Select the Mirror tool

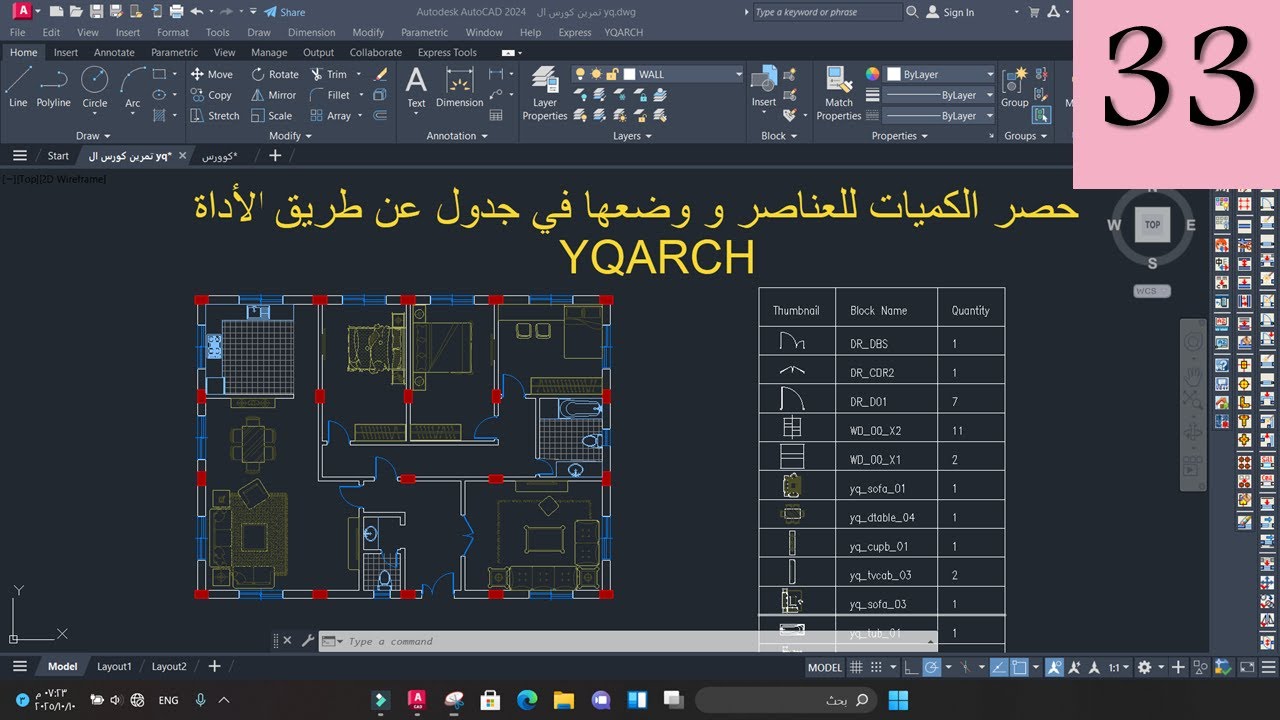(274, 95)
